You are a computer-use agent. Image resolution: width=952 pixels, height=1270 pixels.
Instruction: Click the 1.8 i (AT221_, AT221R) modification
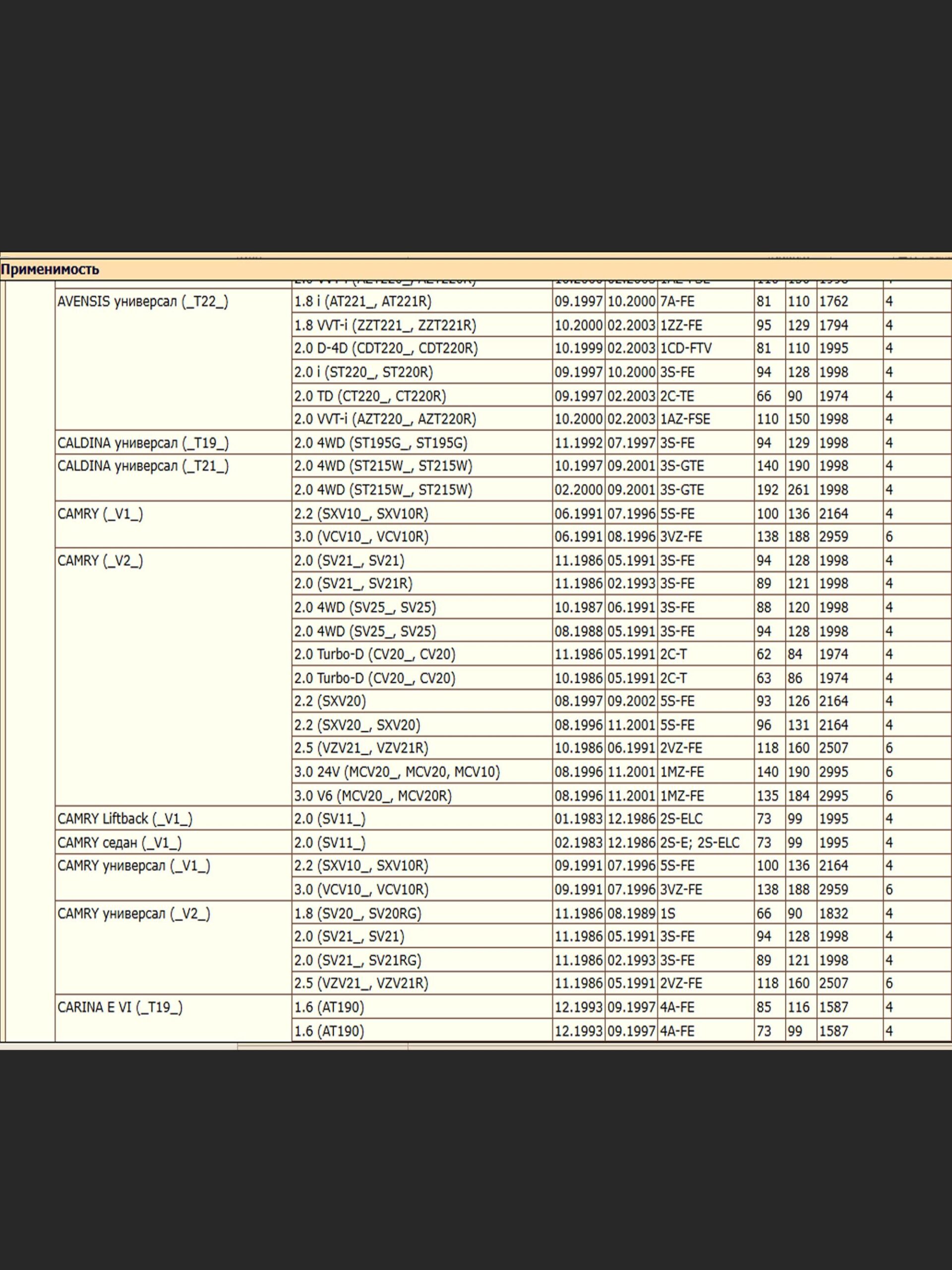[x=362, y=302]
